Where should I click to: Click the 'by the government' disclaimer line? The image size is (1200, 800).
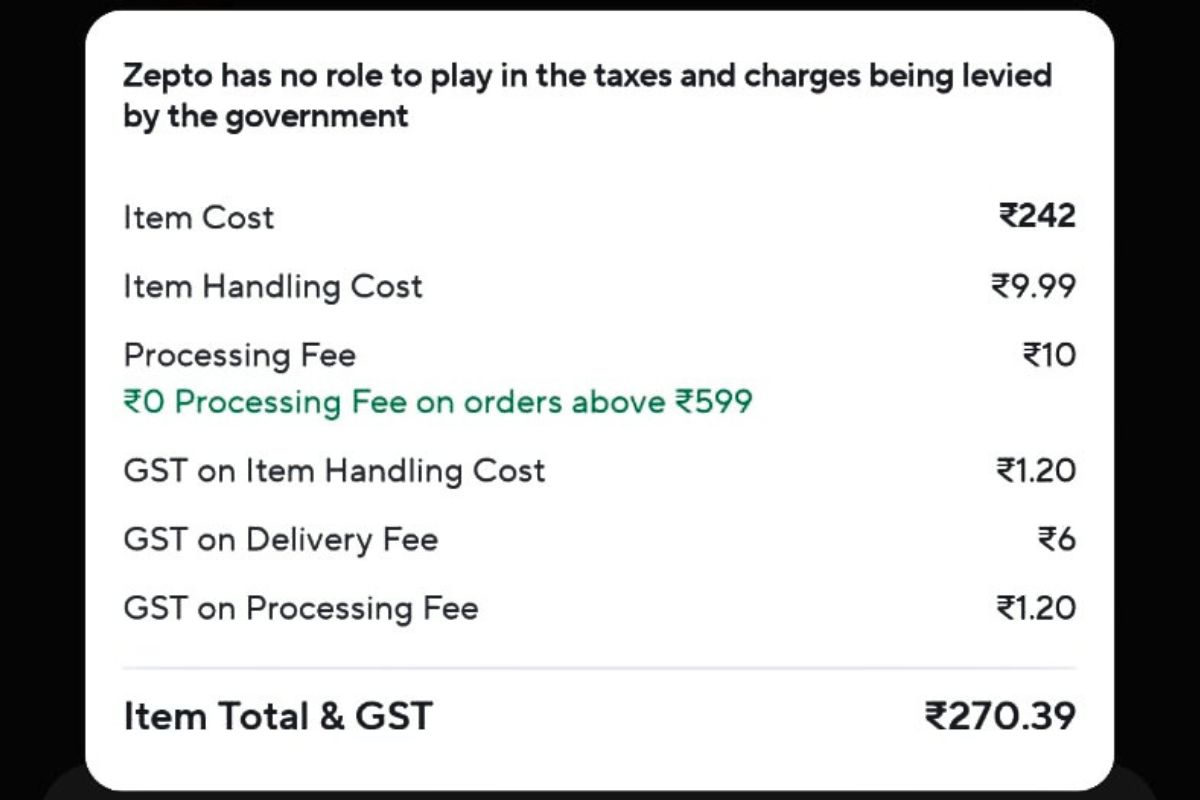266,116
